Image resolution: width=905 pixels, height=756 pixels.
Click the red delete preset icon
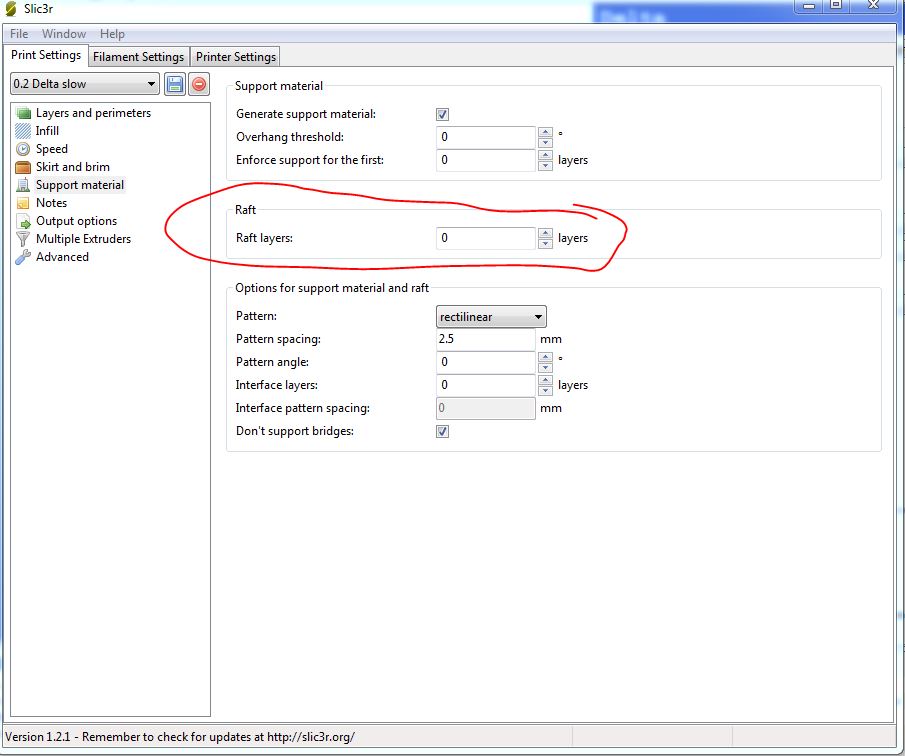click(x=199, y=85)
